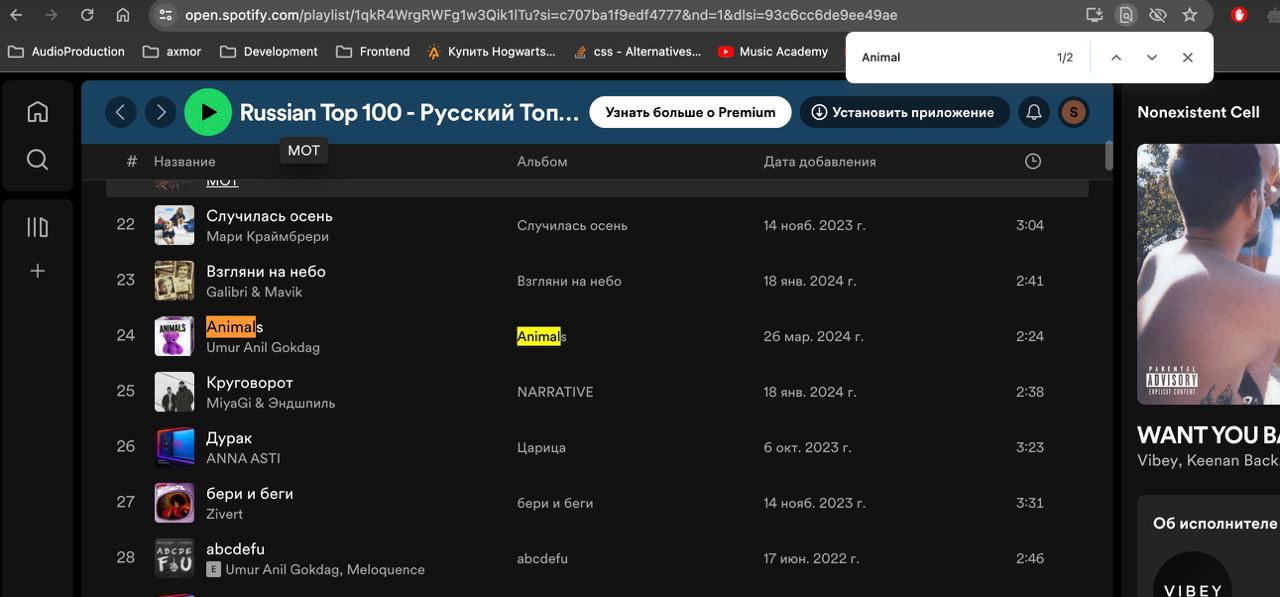The height and width of the screenshot is (597, 1280).
Task: Close the find-in-page bar
Action: click(1187, 58)
